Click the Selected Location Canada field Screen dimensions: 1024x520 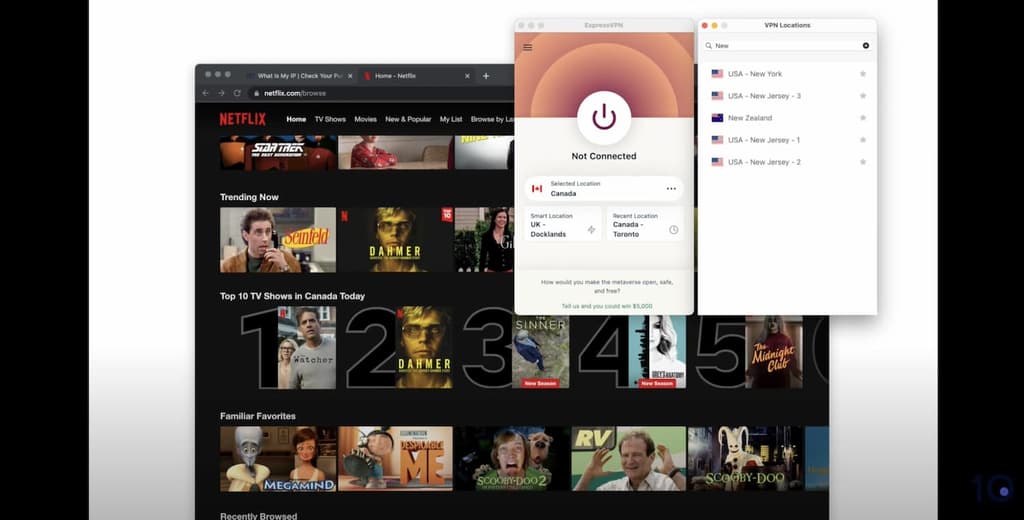(604, 189)
